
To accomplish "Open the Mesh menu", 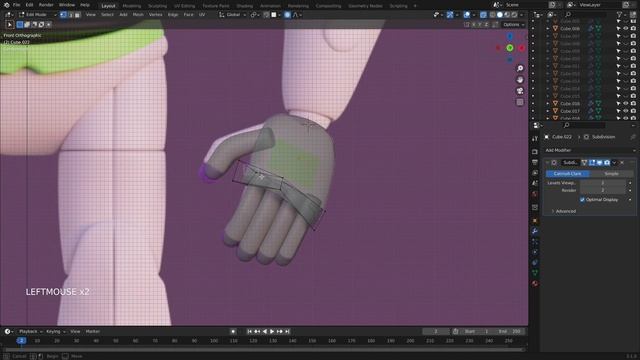I will click(138, 15).
